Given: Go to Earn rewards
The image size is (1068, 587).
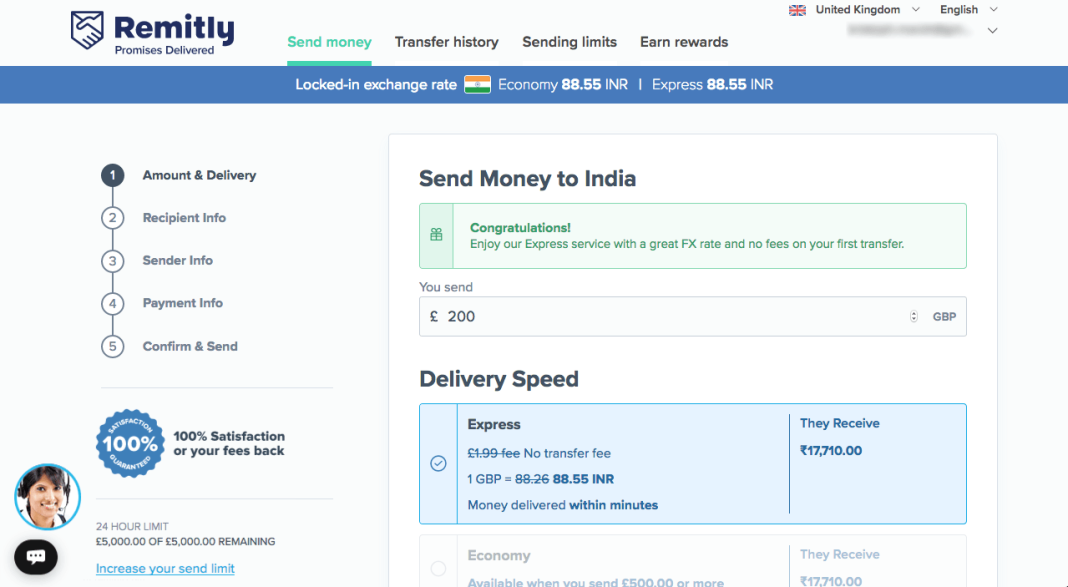Looking at the screenshot, I should (x=684, y=42).
